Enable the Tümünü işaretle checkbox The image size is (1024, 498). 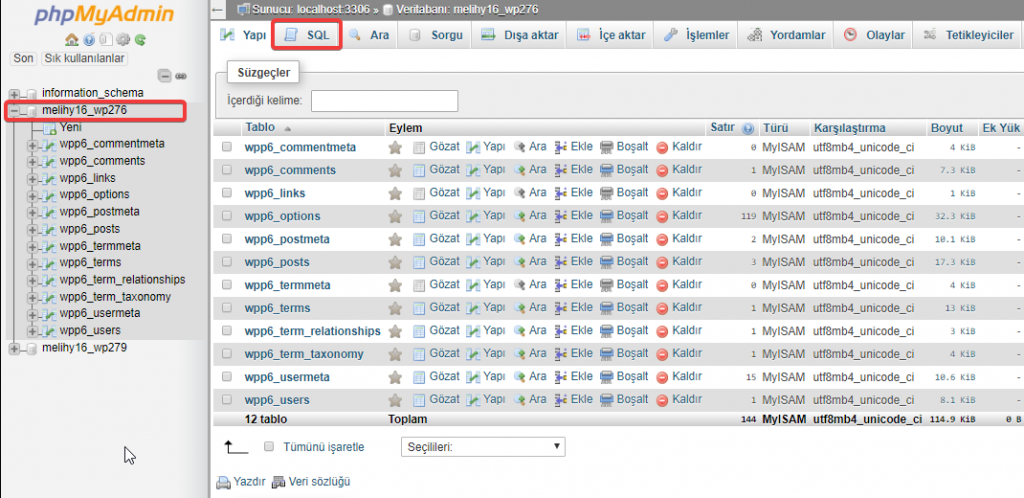(x=268, y=447)
